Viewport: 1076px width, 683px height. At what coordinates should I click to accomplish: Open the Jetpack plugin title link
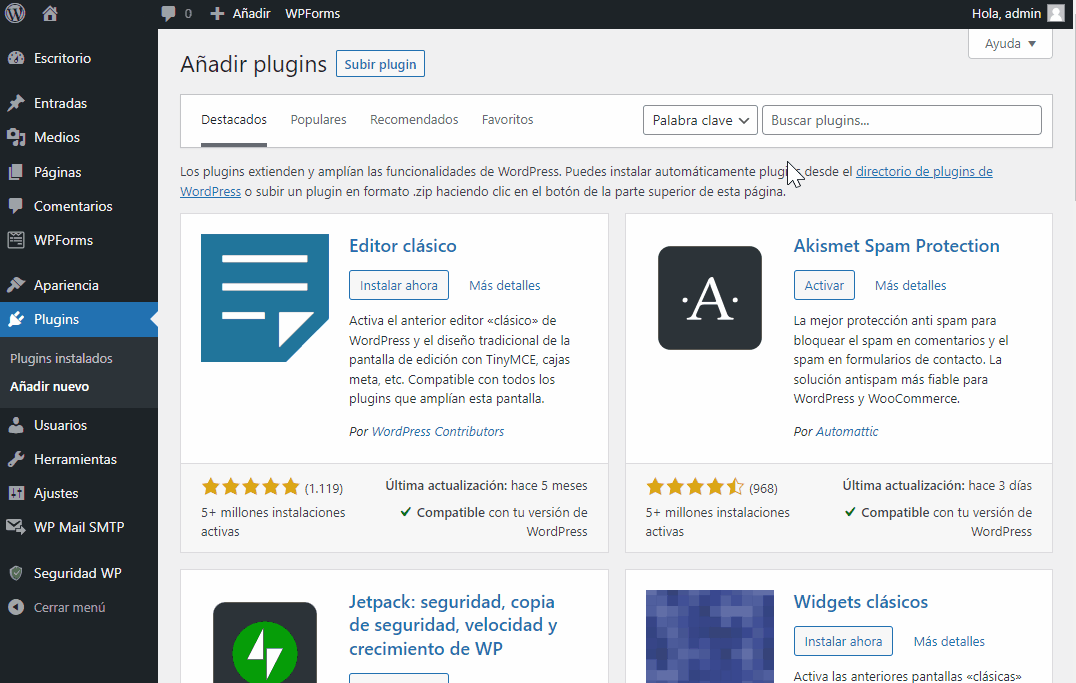tap(453, 625)
